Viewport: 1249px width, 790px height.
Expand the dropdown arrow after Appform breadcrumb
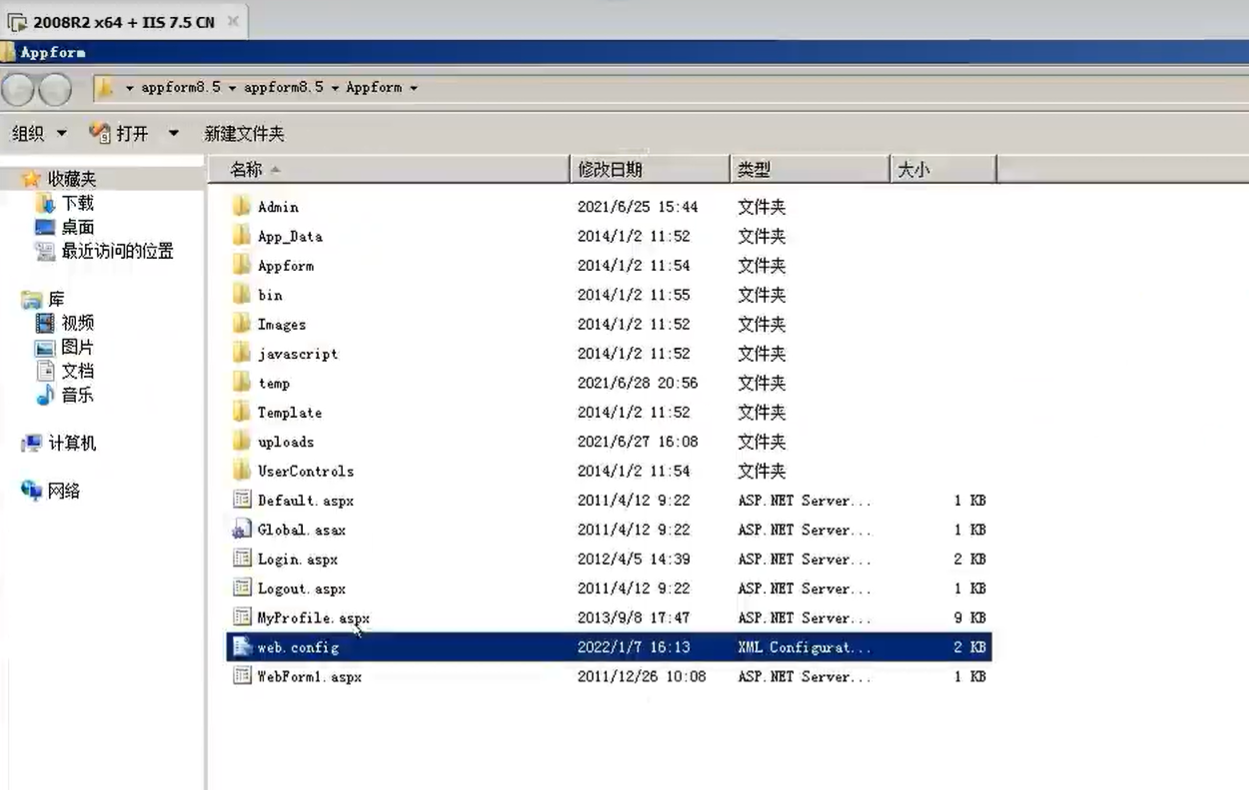(413, 88)
